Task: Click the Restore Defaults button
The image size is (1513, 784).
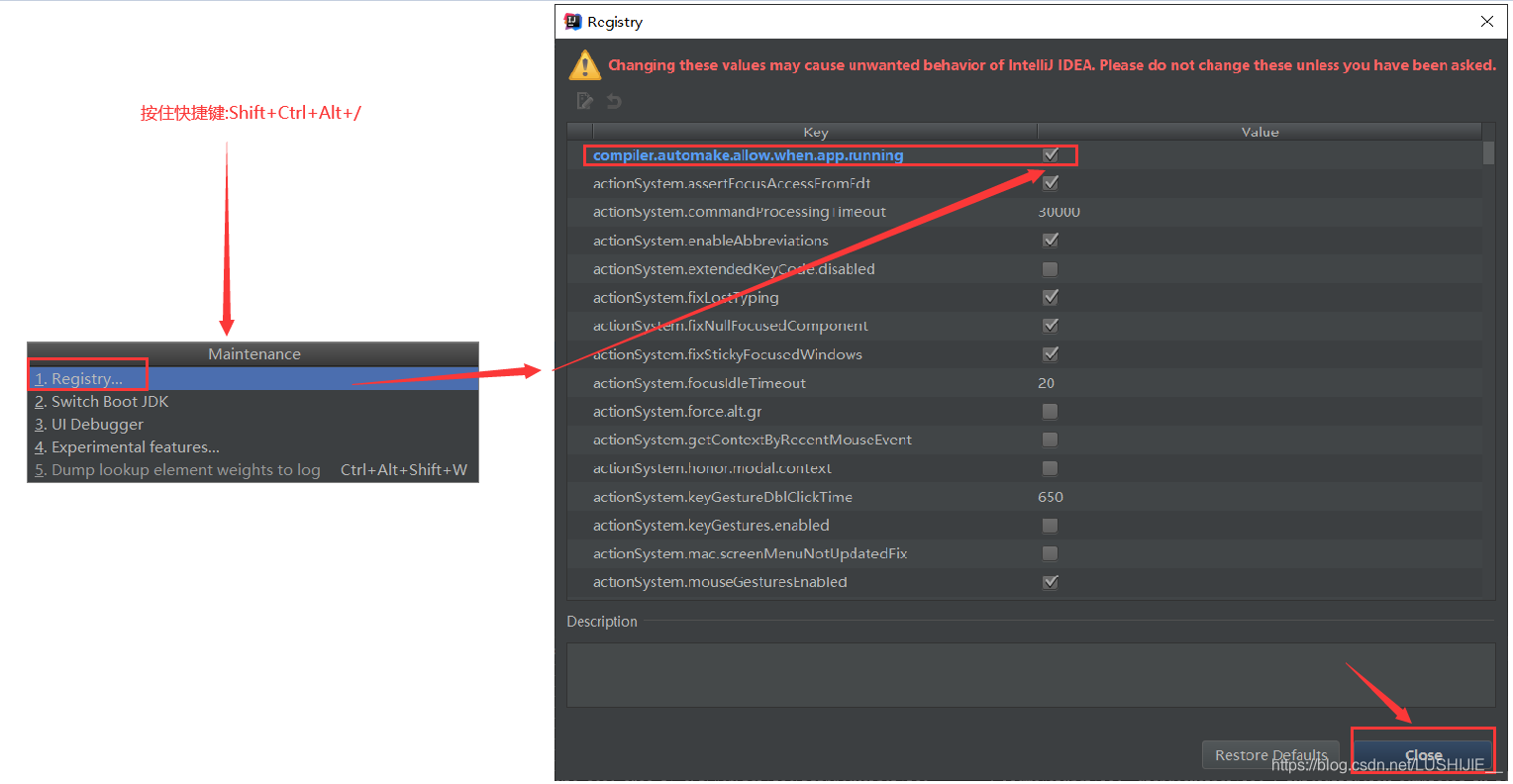Action: (1270, 755)
